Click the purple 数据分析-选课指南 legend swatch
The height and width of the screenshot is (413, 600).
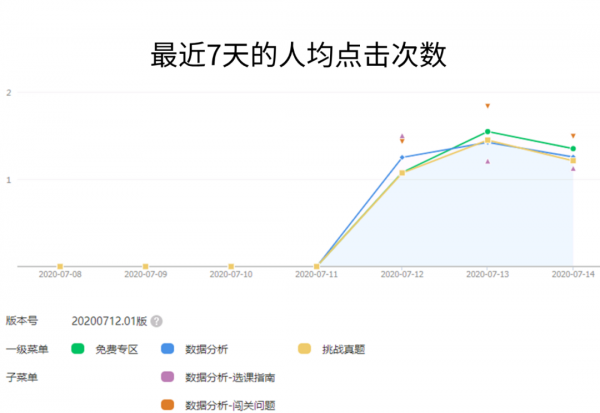pos(168,377)
